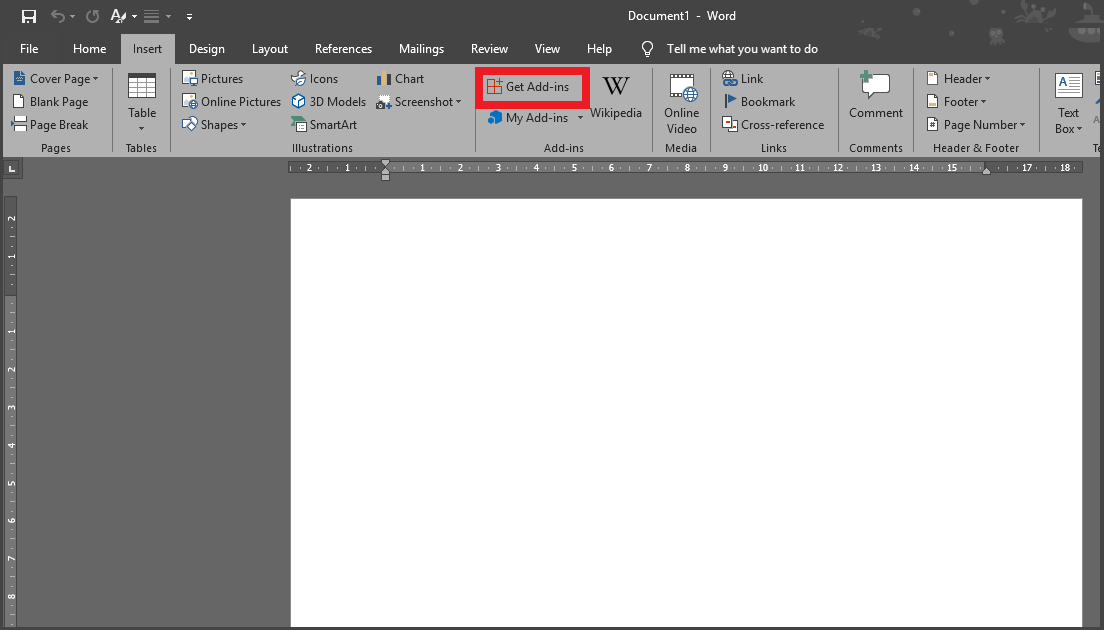Insert an Online Video
The height and width of the screenshot is (630, 1104).
681,101
